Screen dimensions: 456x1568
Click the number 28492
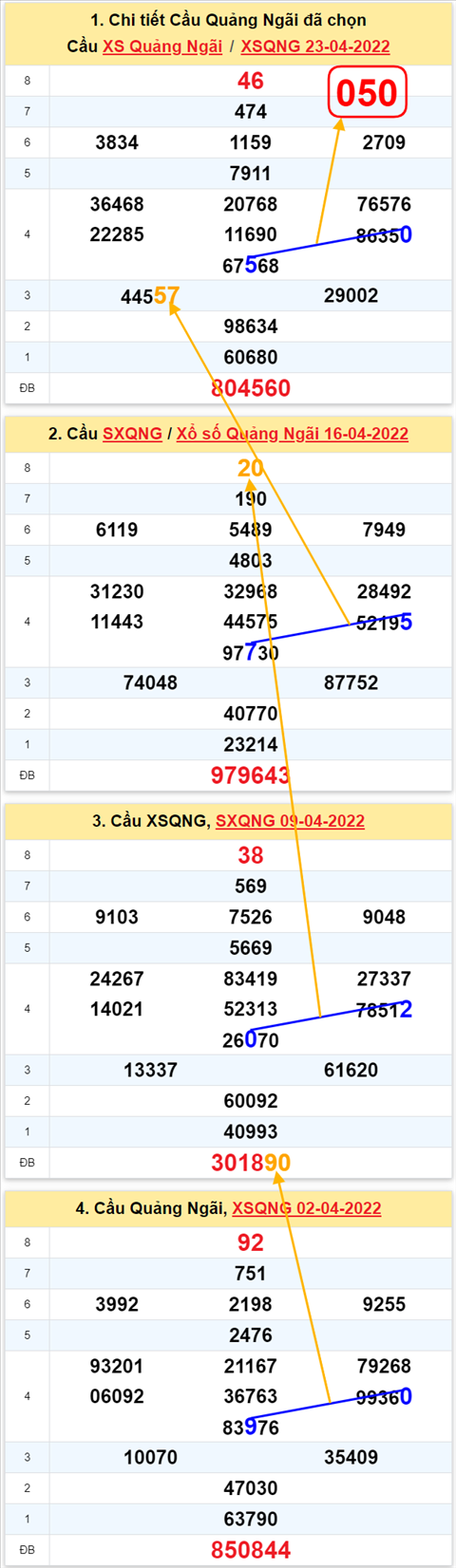[x=385, y=591]
